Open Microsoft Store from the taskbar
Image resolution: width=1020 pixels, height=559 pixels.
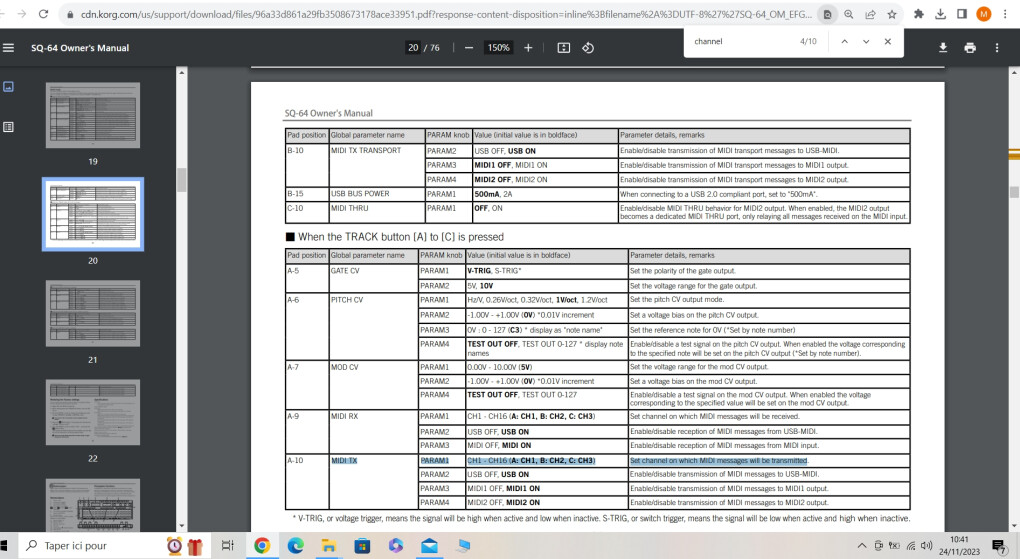pyautogui.click(x=362, y=545)
